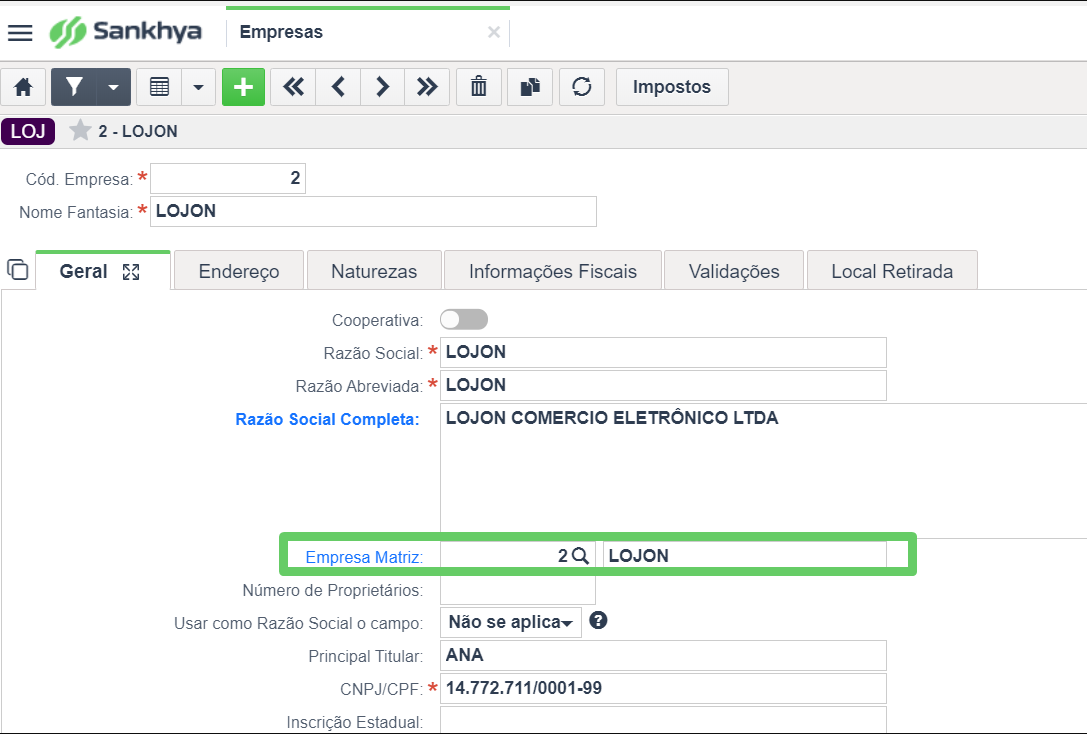The image size is (1087, 734).
Task: Add a new company record
Action: tap(243, 87)
